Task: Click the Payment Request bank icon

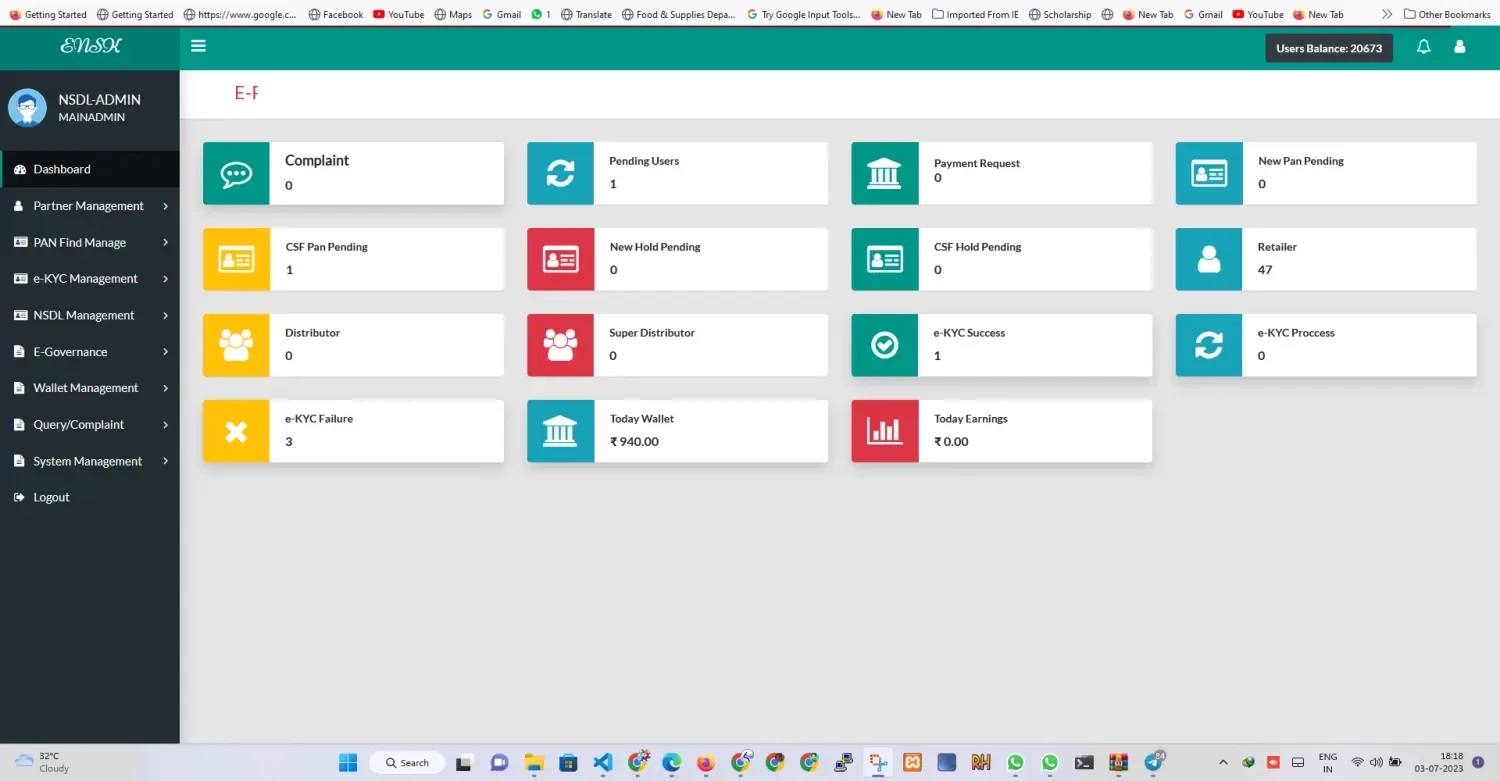Action: 884,174
